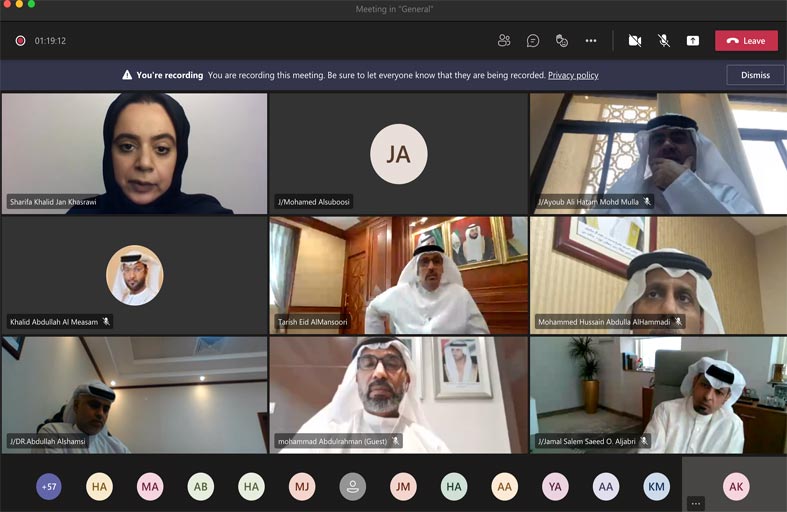Viewport: 787px width, 512px height.
Task: Click the JA avatar of Mohamed Alsuboosi
Action: point(398,153)
